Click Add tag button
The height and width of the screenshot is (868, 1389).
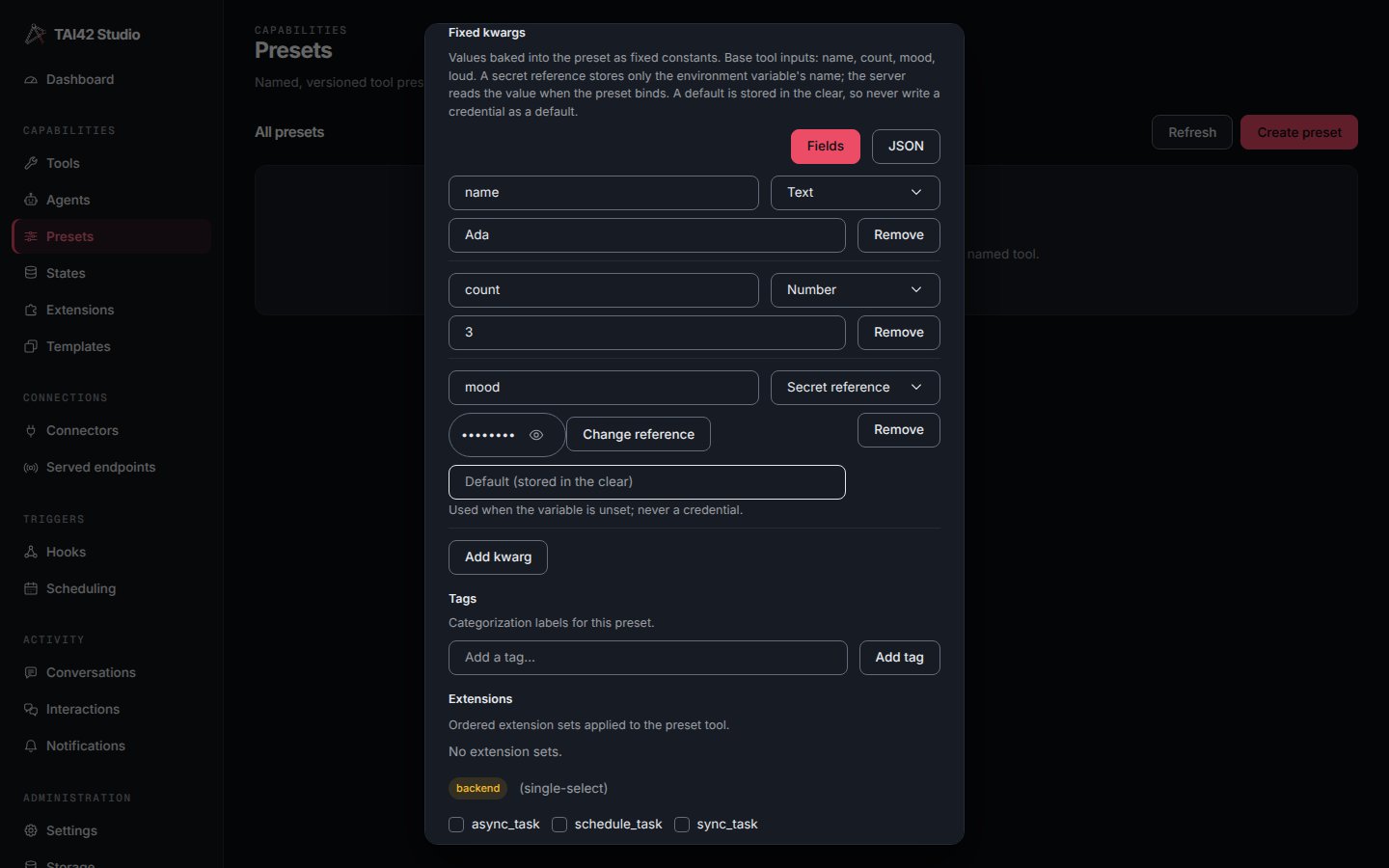[900, 658]
